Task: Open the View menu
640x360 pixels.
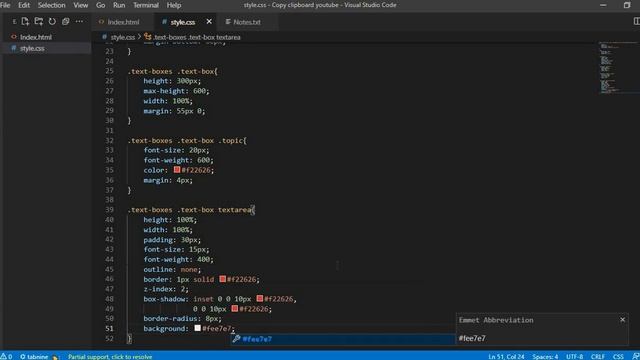Action: pyautogui.click(x=80, y=5)
